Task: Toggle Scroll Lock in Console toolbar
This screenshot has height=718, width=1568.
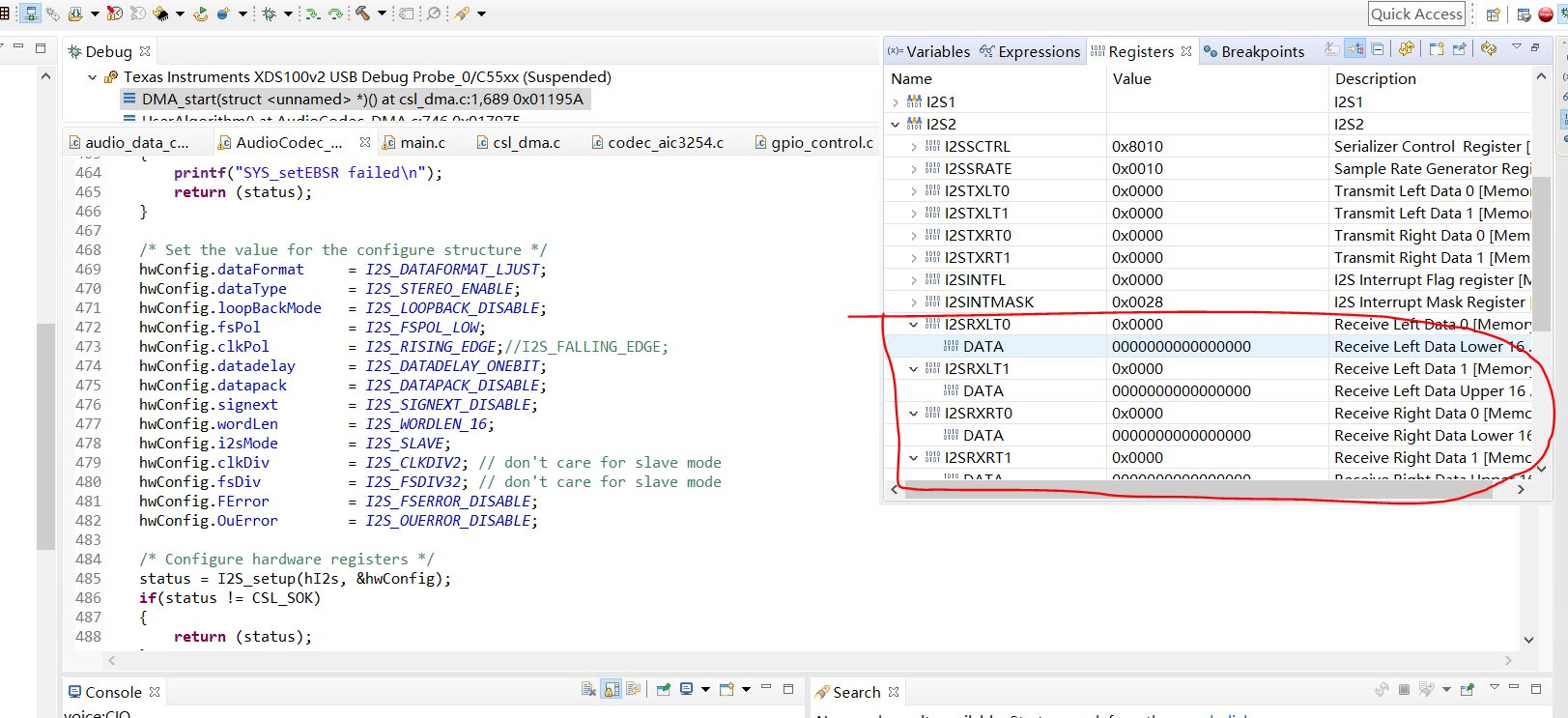Action: click(x=611, y=689)
